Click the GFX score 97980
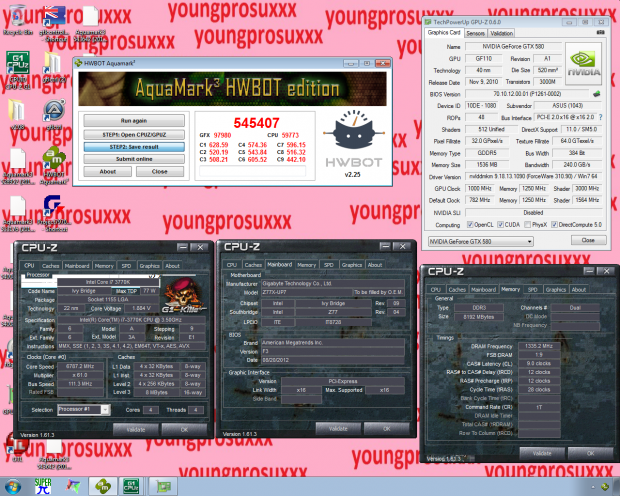This screenshot has width=620, height=496. [x=222, y=135]
